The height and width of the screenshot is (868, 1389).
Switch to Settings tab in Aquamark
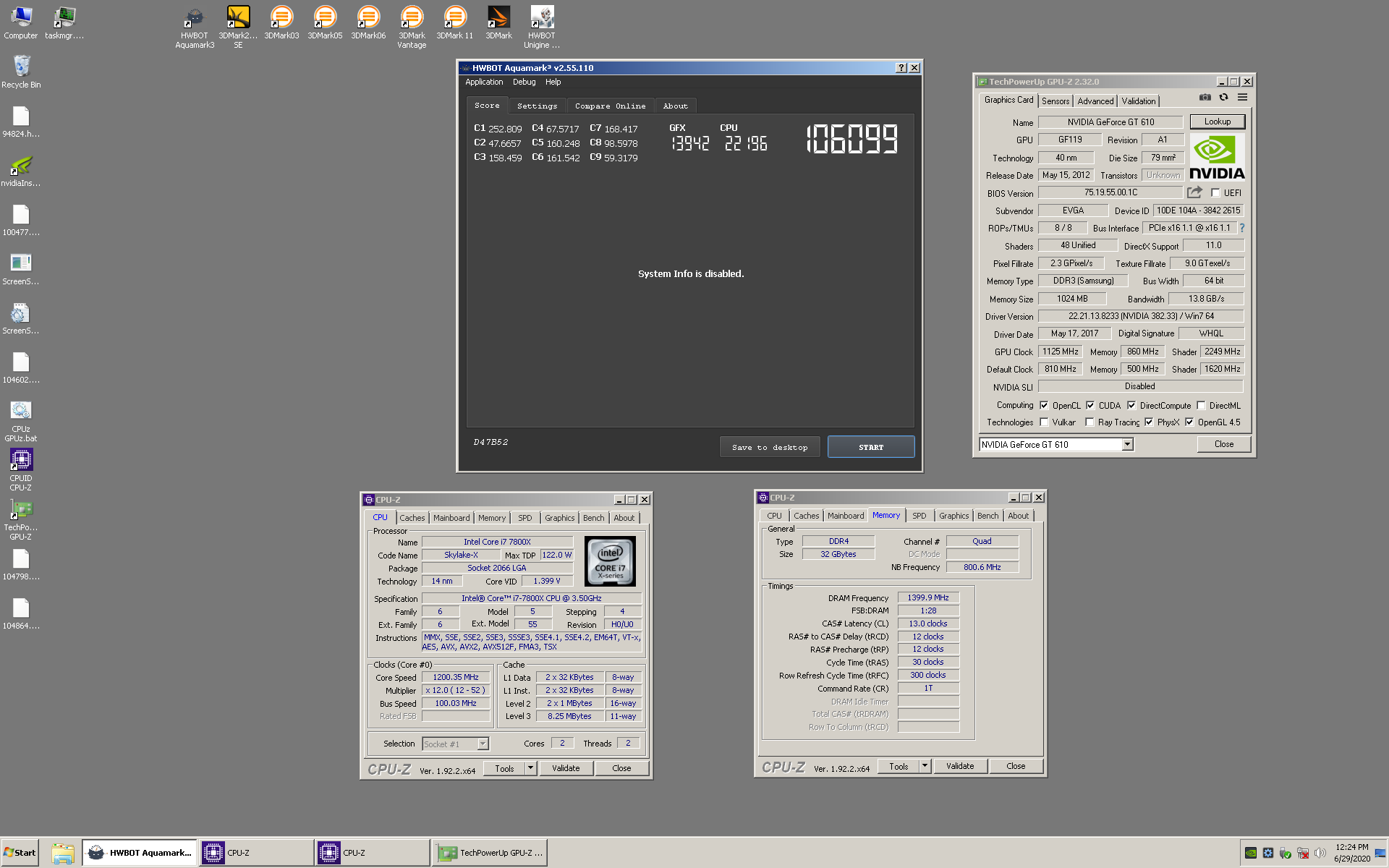click(538, 106)
